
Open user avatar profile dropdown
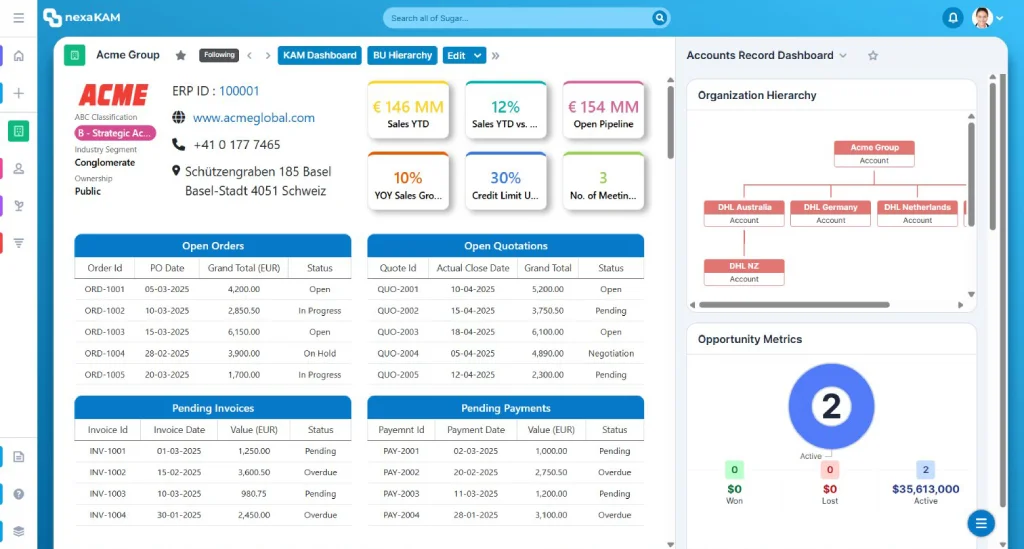[987, 18]
